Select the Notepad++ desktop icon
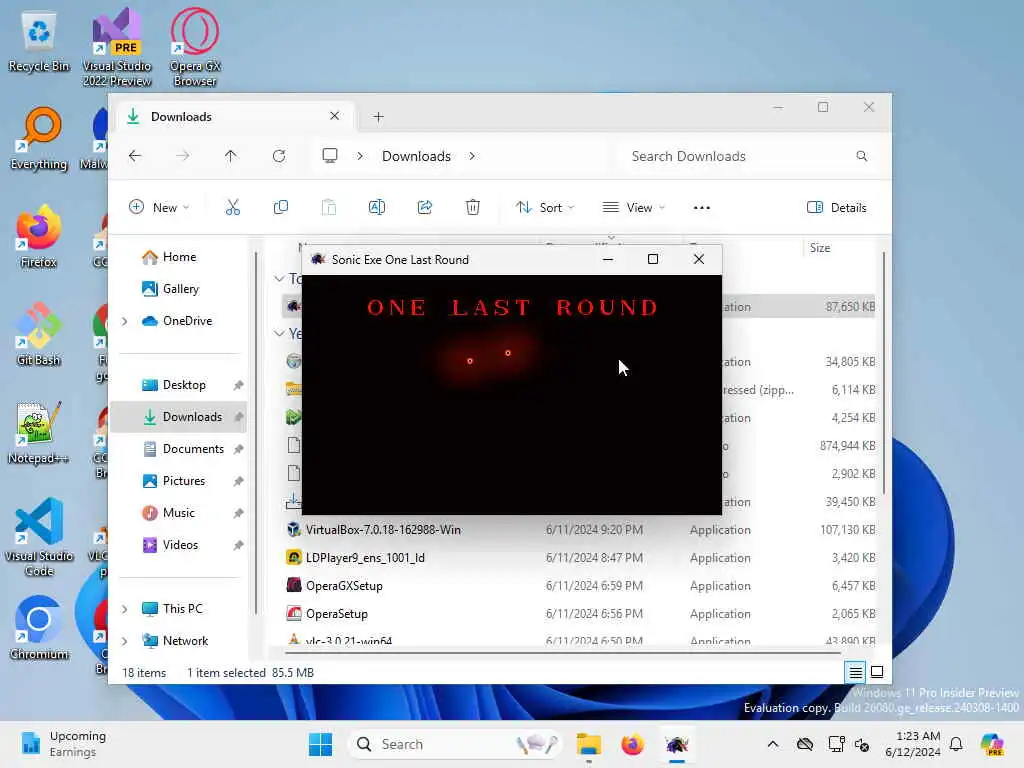Viewport: 1024px width, 768px height. click(39, 433)
